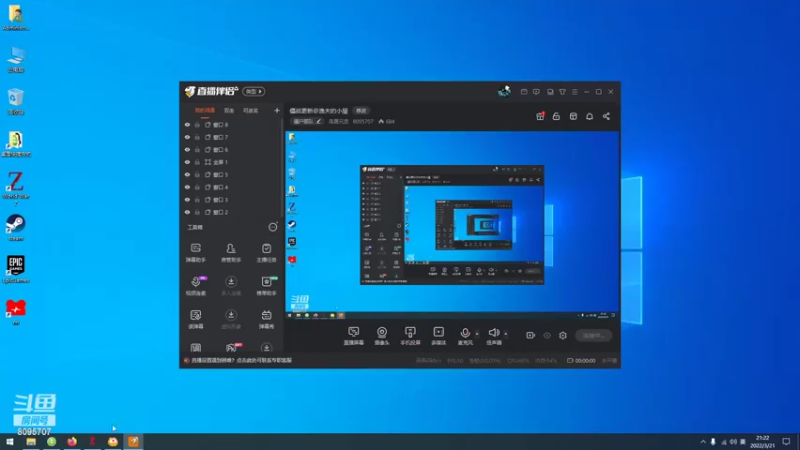This screenshot has width=800, height=450.
Task: Toggle the open padlock icon beside gift box
Action: pyautogui.click(x=556, y=116)
